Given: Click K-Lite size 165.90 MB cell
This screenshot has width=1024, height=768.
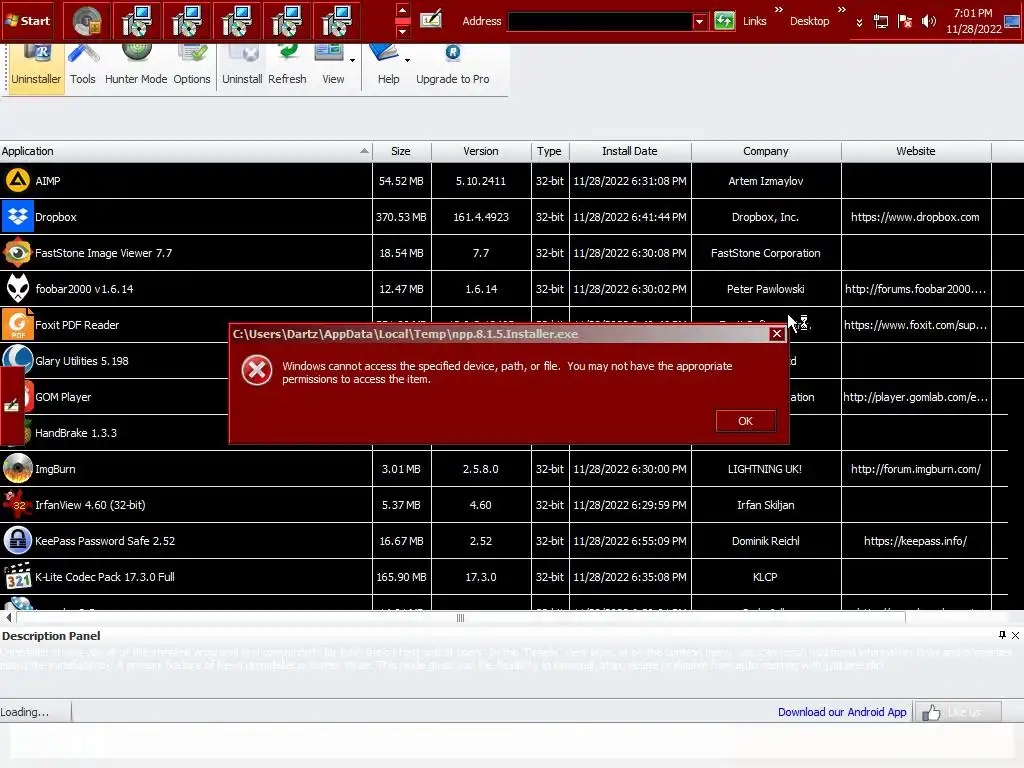Looking at the screenshot, I should click(x=401, y=577).
